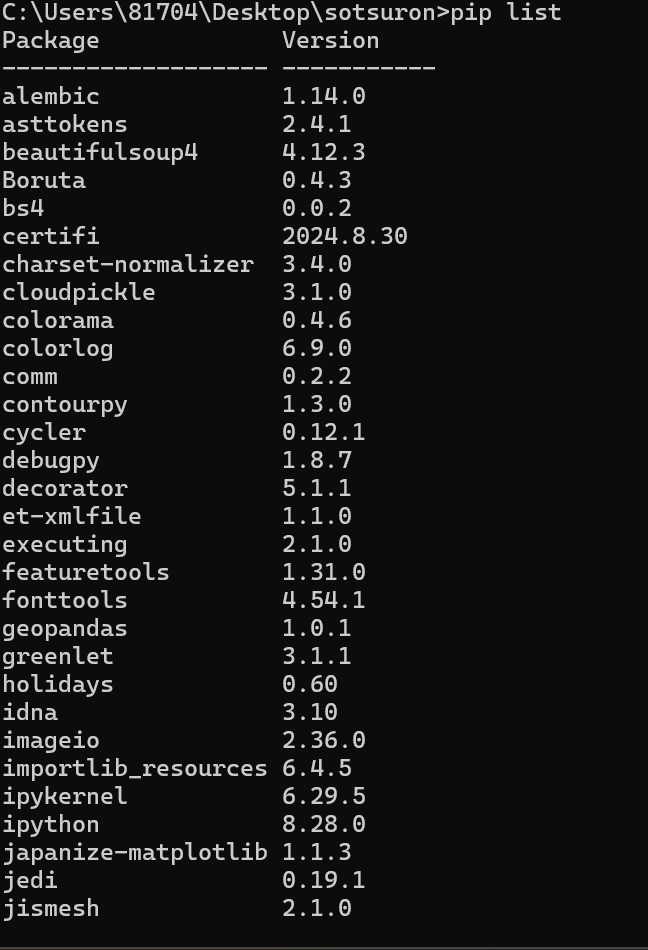The height and width of the screenshot is (950, 648).
Task: Click certifi version 2024.8.30
Action: tap(344, 236)
